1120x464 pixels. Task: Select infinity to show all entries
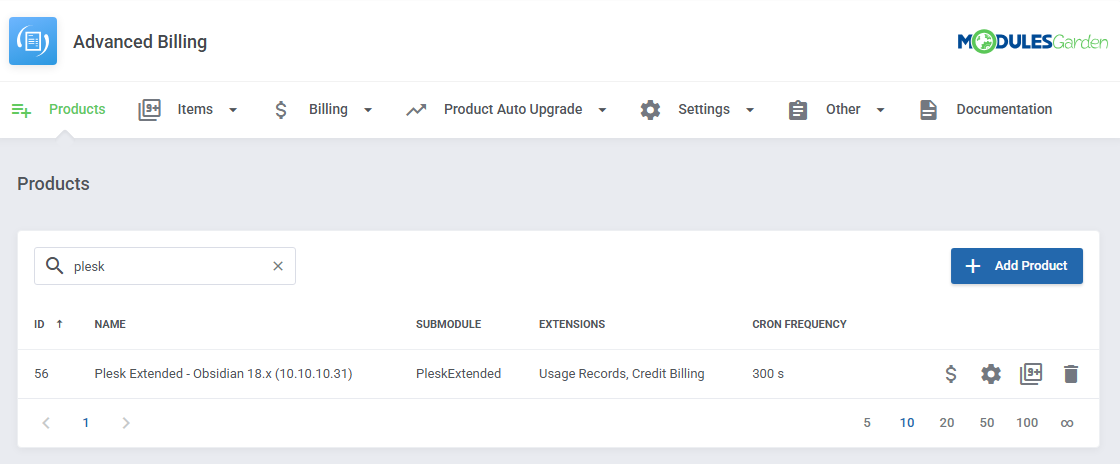coord(1067,423)
